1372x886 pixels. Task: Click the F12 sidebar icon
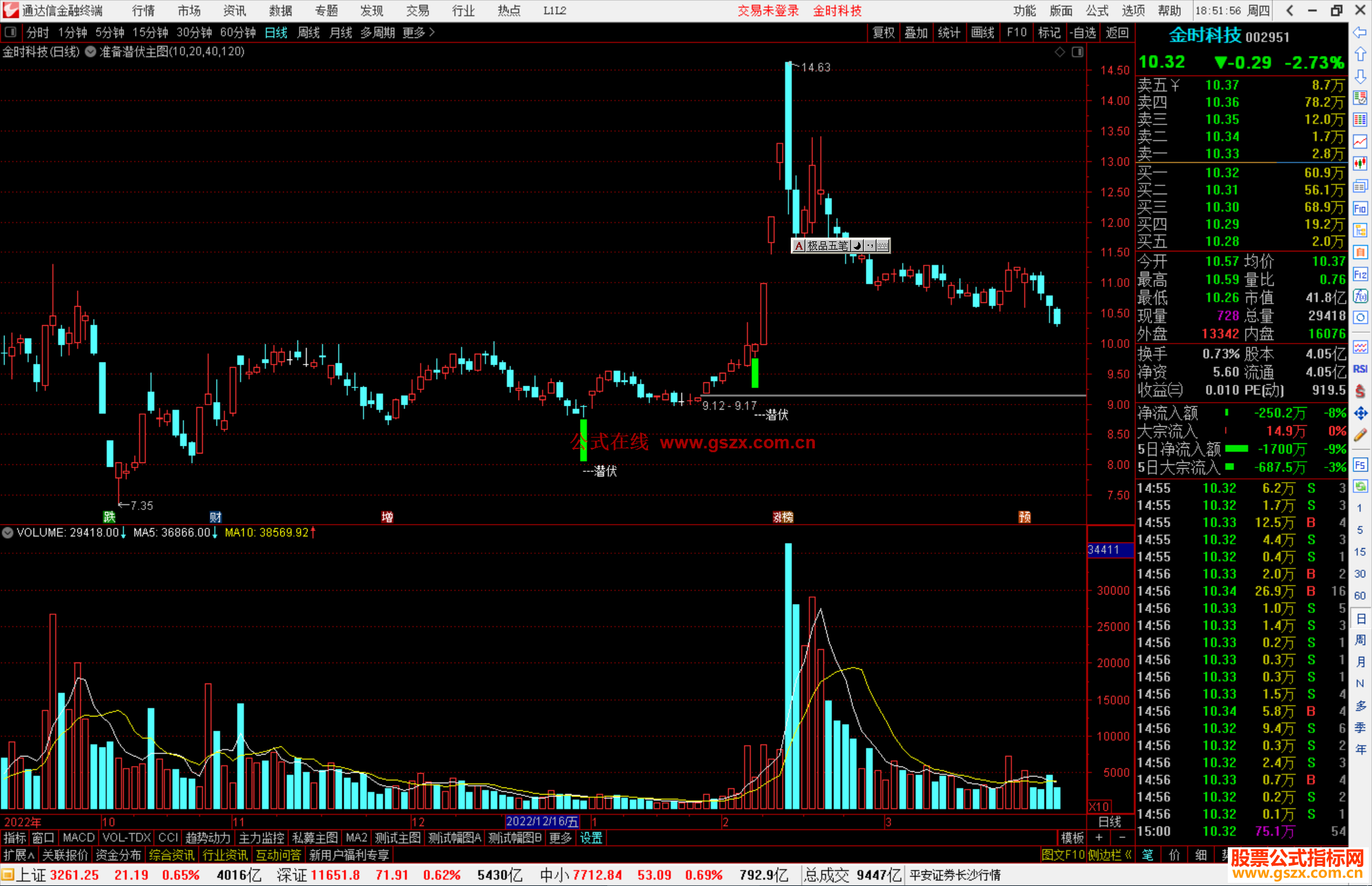tap(1360, 274)
